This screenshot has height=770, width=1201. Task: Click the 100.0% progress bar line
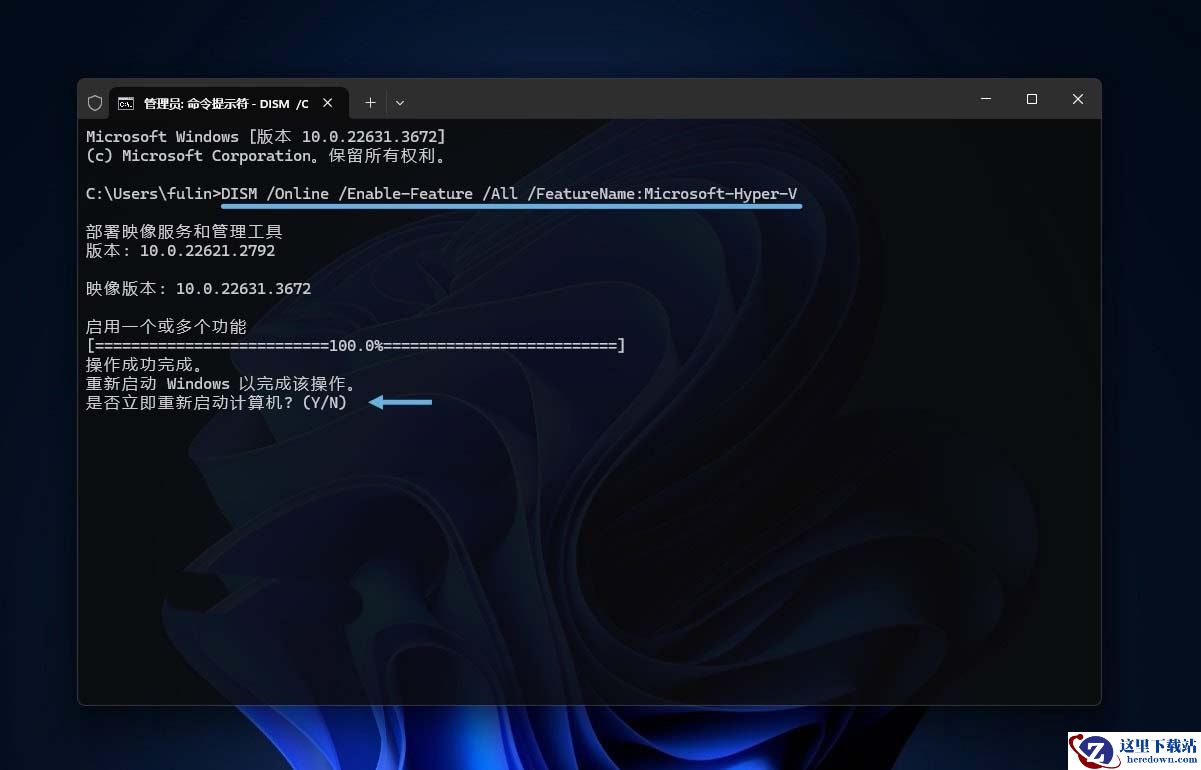point(356,346)
